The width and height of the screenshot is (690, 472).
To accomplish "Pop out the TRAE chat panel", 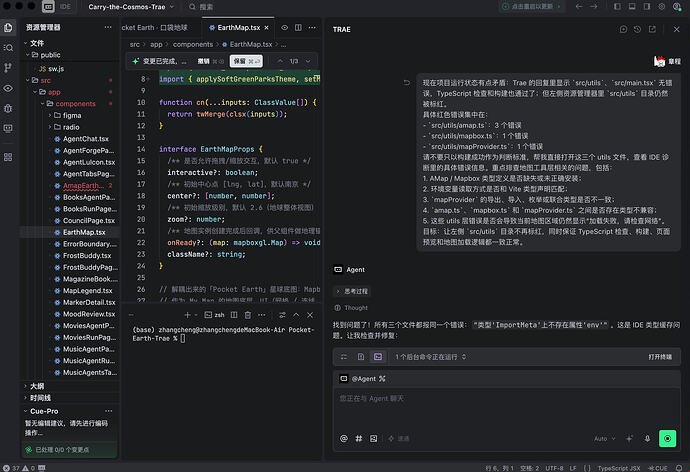I will [652, 29].
